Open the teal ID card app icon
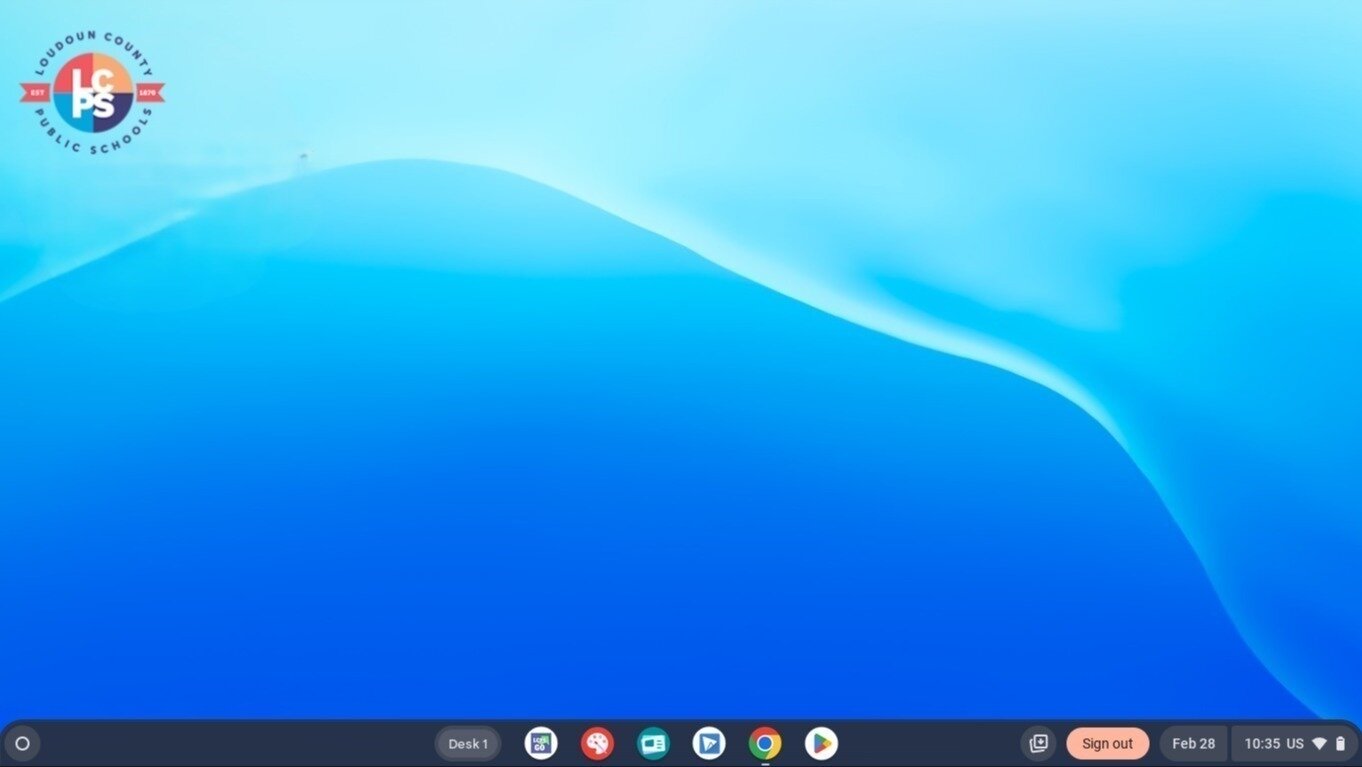Image resolution: width=1362 pixels, height=767 pixels. point(653,744)
